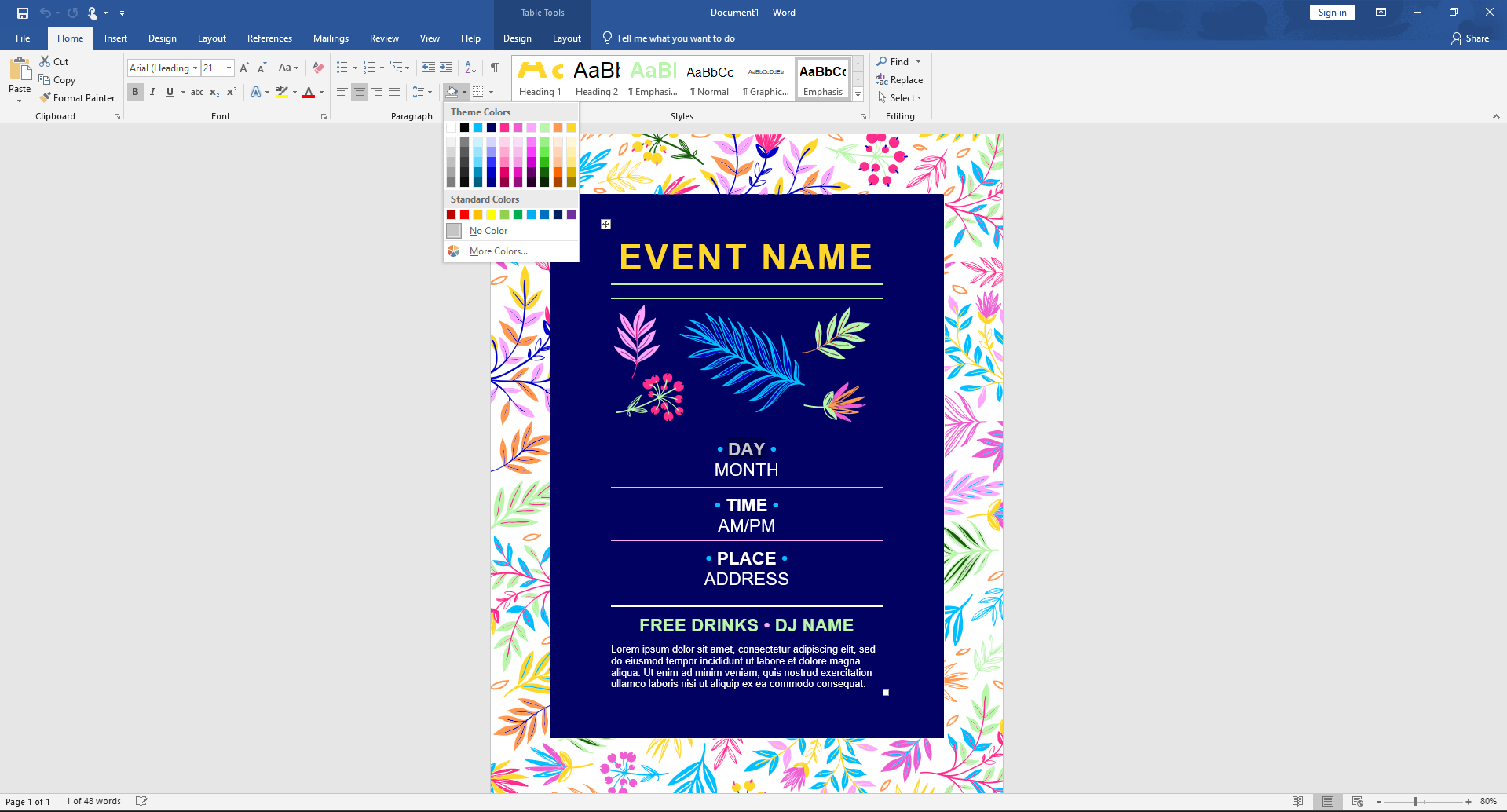Open the Mailings ribbon tab
1507x812 pixels.
(x=331, y=38)
